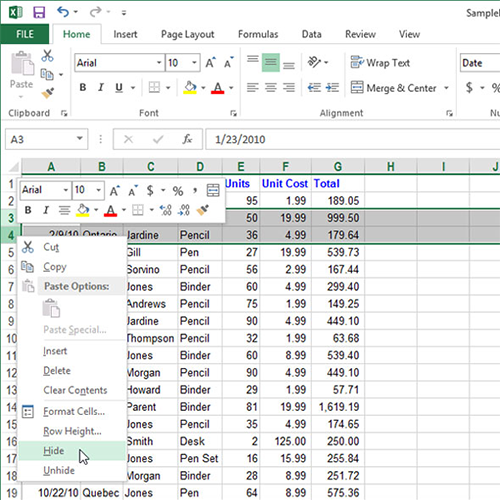Undo the last action

coord(63,12)
